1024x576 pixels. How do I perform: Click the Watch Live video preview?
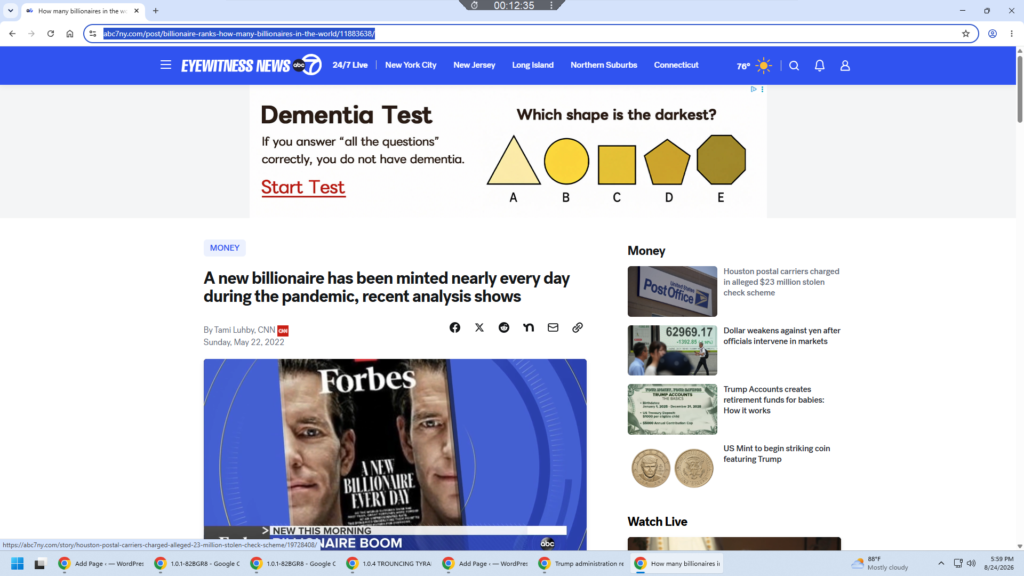(x=734, y=543)
